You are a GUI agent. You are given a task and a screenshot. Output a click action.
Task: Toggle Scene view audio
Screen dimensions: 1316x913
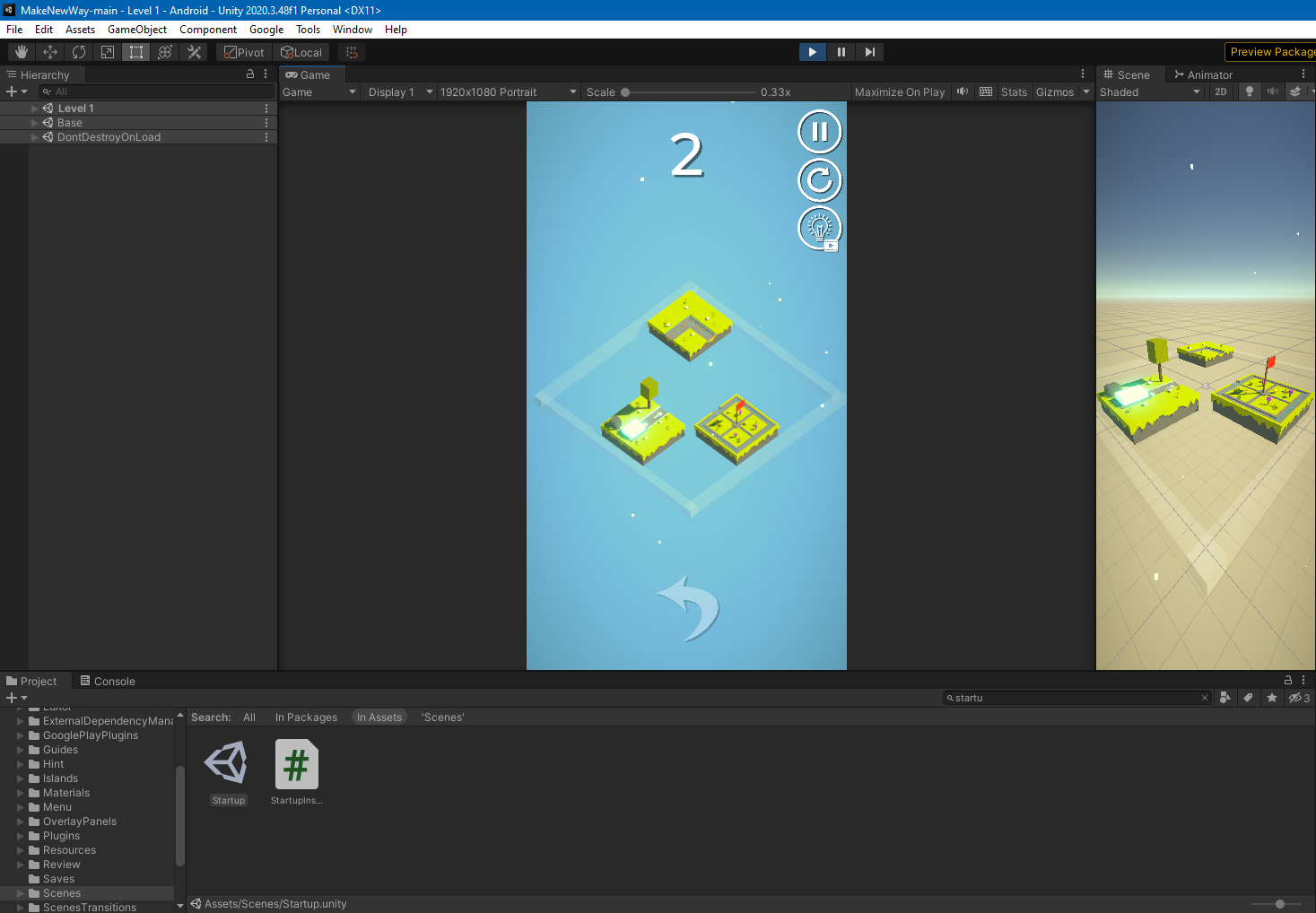1272,91
